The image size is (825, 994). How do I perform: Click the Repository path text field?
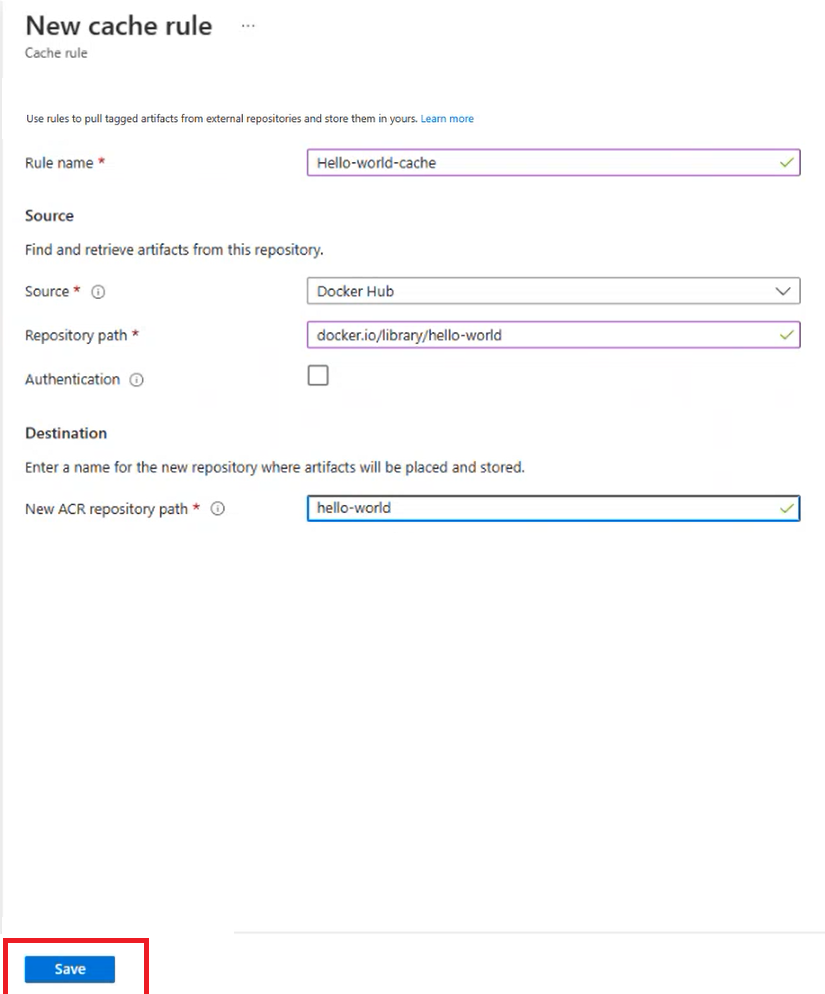pos(540,335)
